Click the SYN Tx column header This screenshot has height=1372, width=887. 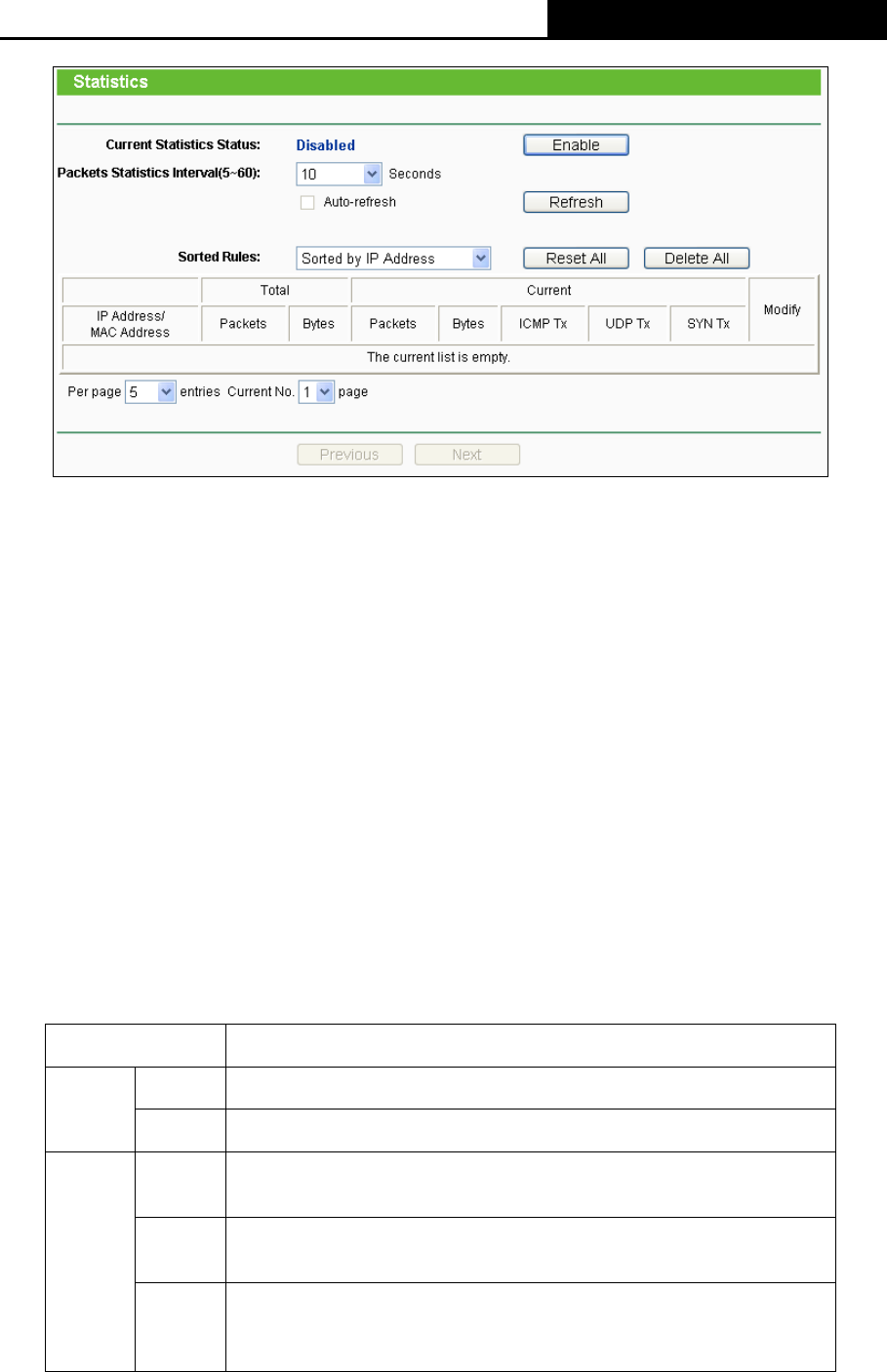pos(708,324)
